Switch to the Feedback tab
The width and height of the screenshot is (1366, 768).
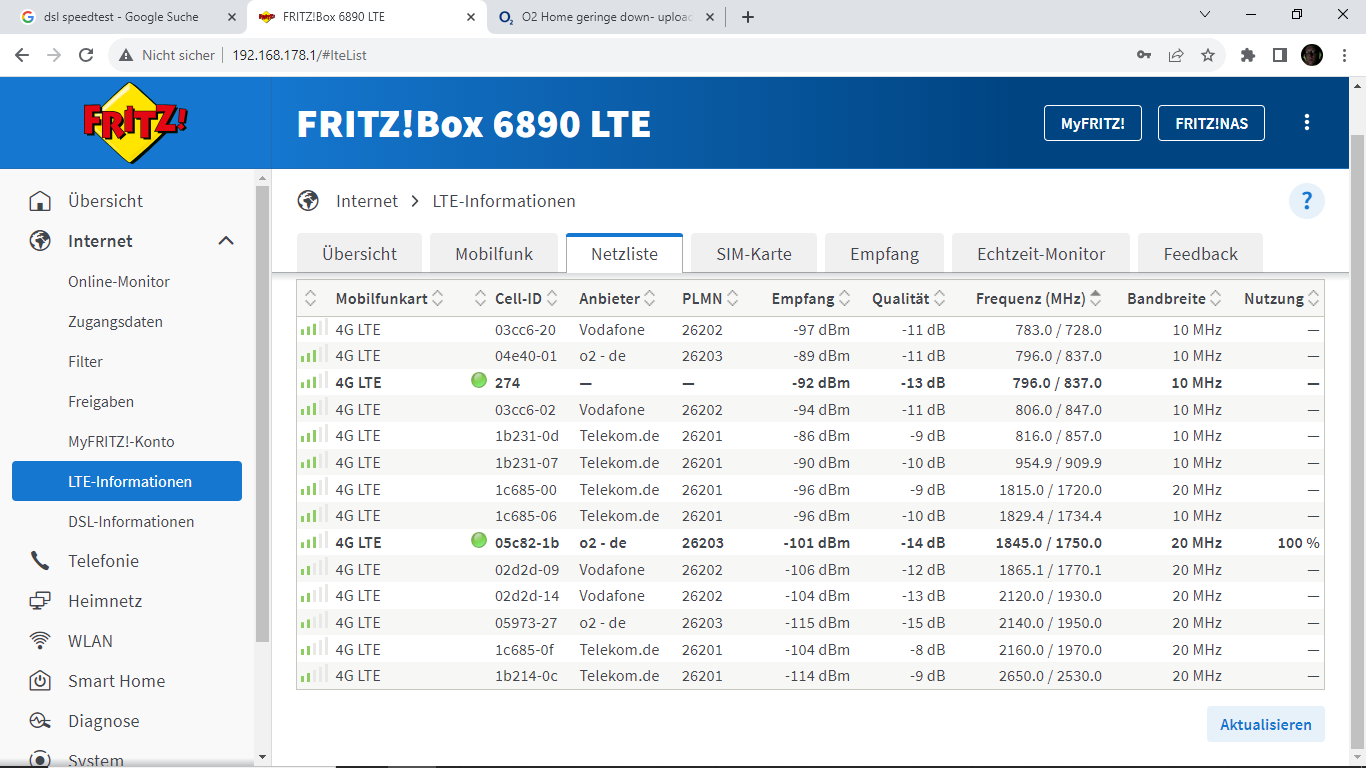(x=1201, y=254)
